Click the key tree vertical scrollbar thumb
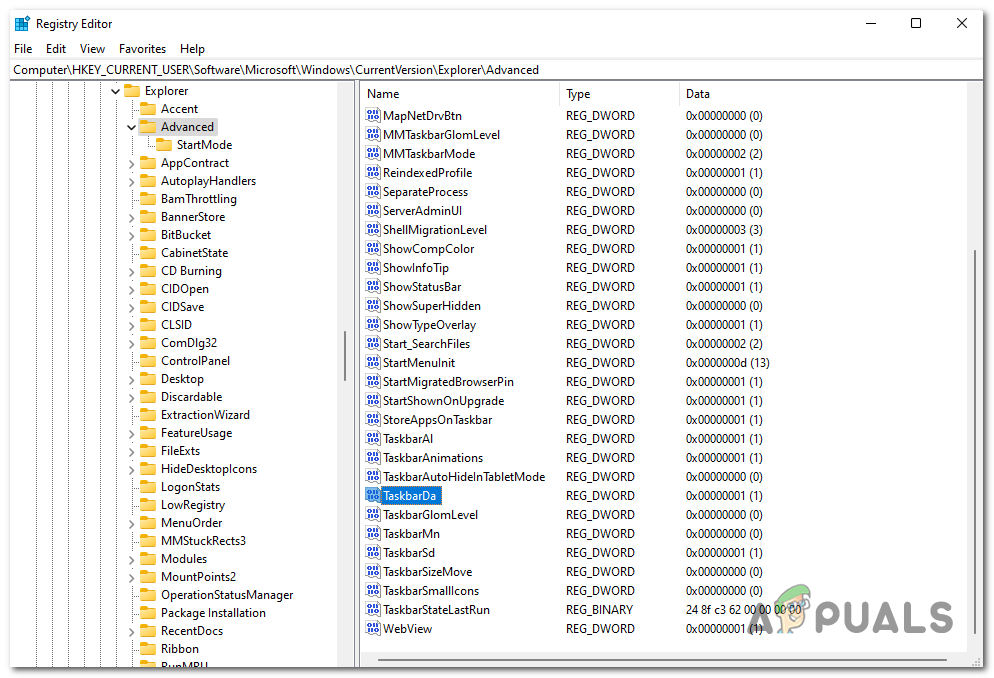The image size is (994, 678). tap(345, 355)
